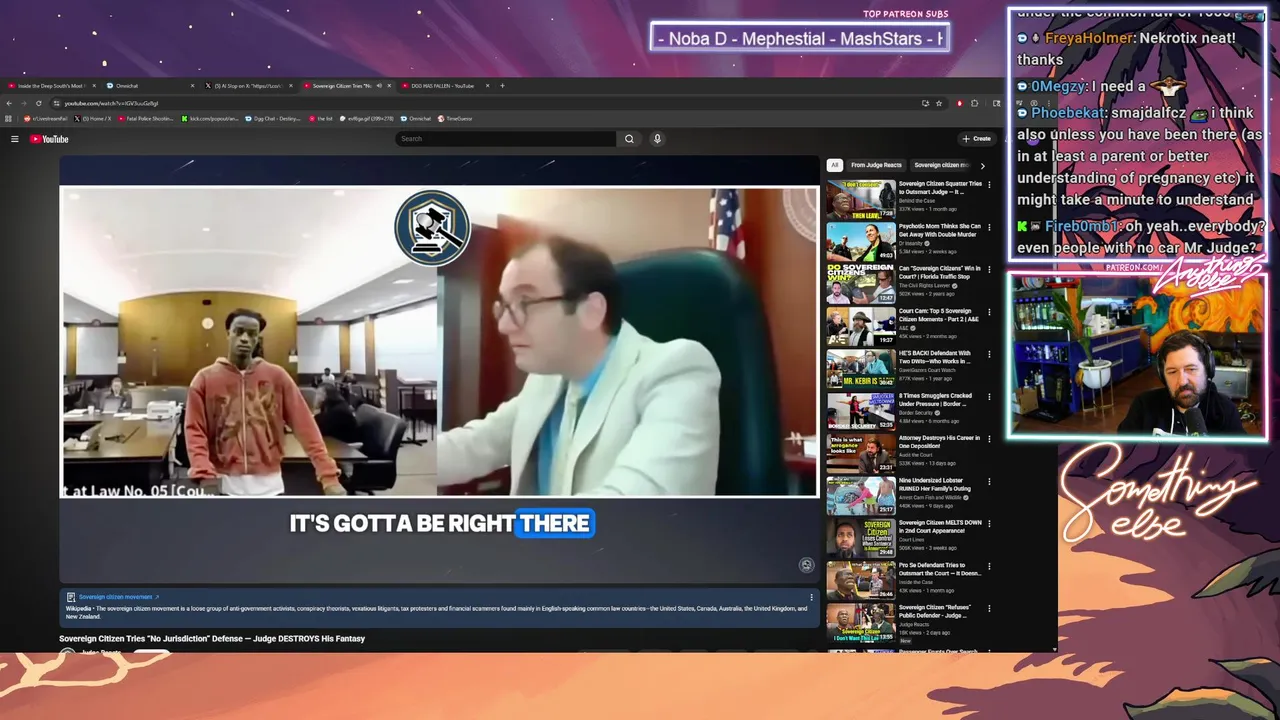Image resolution: width=1280 pixels, height=720 pixels.
Task: Open the Sovereign Citizen Squatter video thumbnail
Action: [x=860, y=199]
